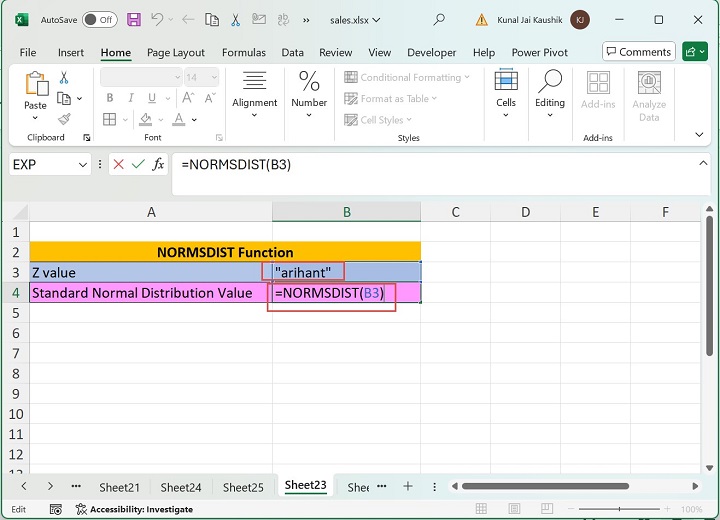
Task: Click the Format Painter brush icon
Action: click(x=64, y=119)
